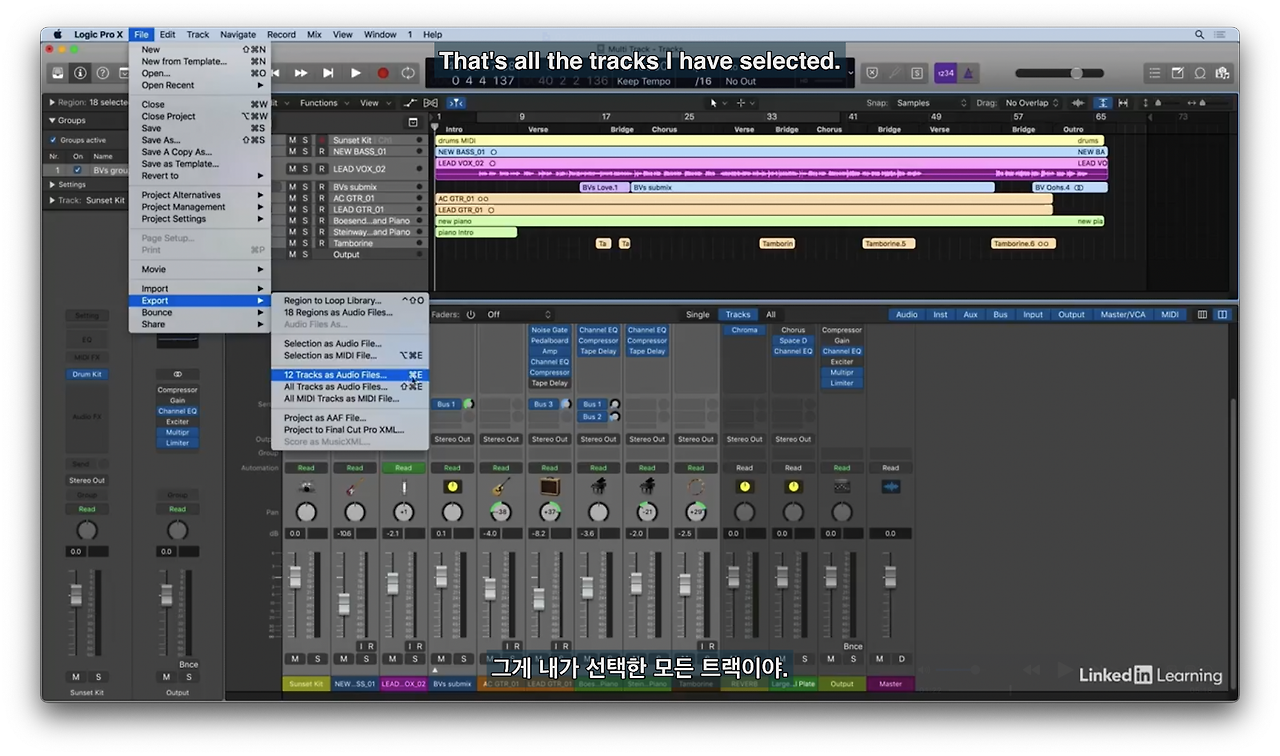
Task: Choose All Tracks as Audio Files
Action: coord(349,387)
